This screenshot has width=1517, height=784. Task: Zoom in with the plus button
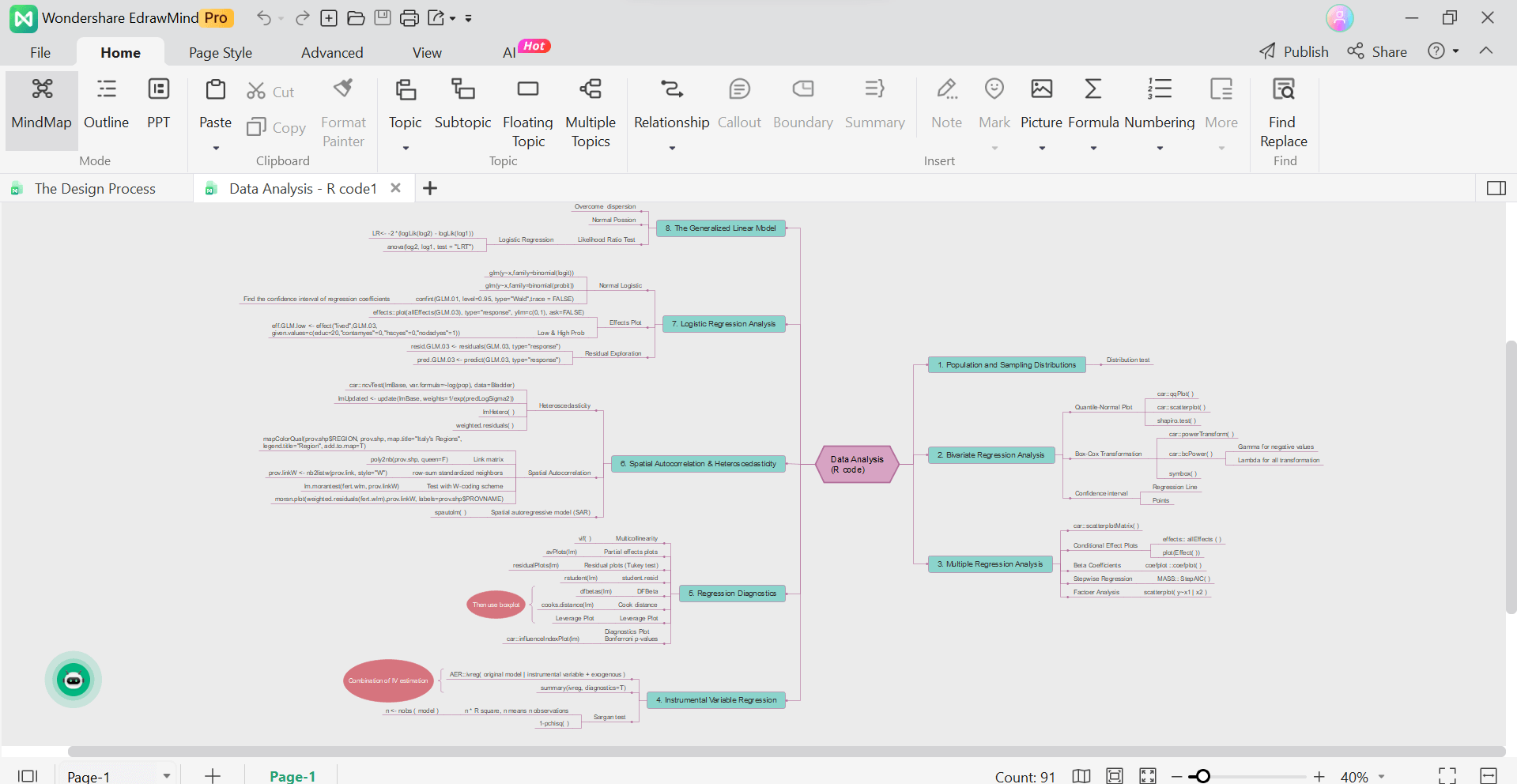1319,777
